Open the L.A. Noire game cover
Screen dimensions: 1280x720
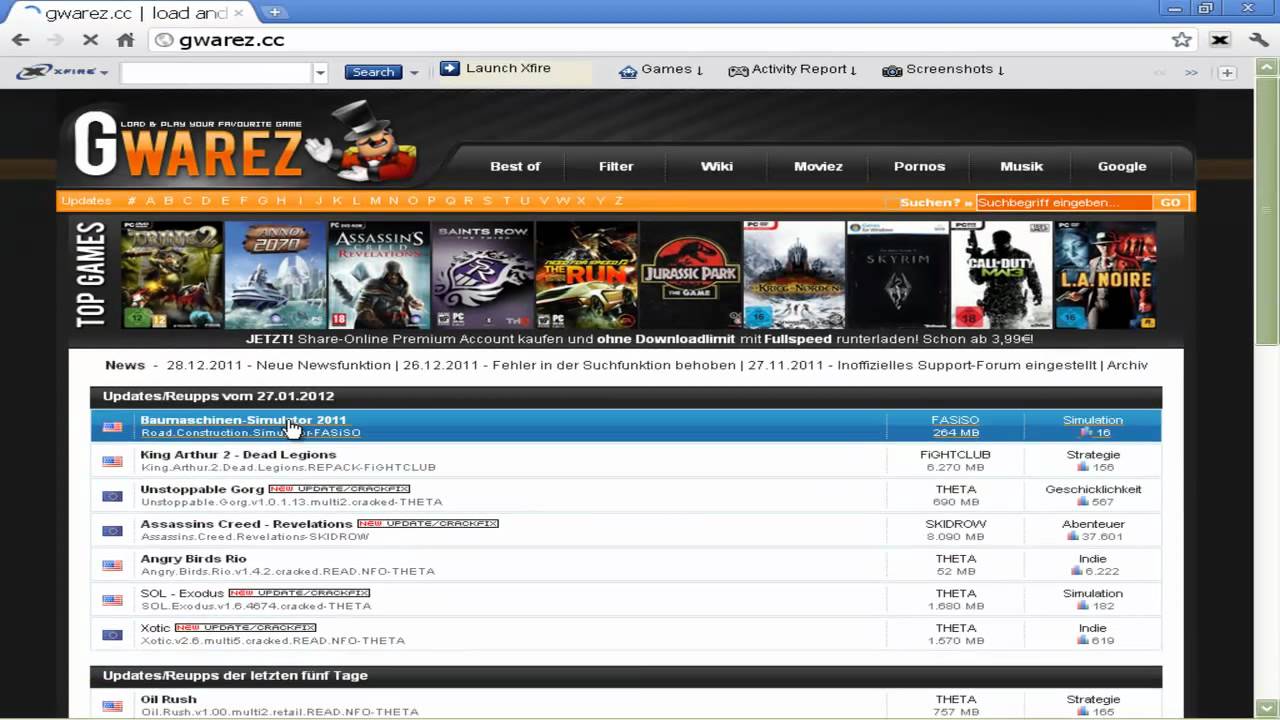pyautogui.click(x=1105, y=275)
